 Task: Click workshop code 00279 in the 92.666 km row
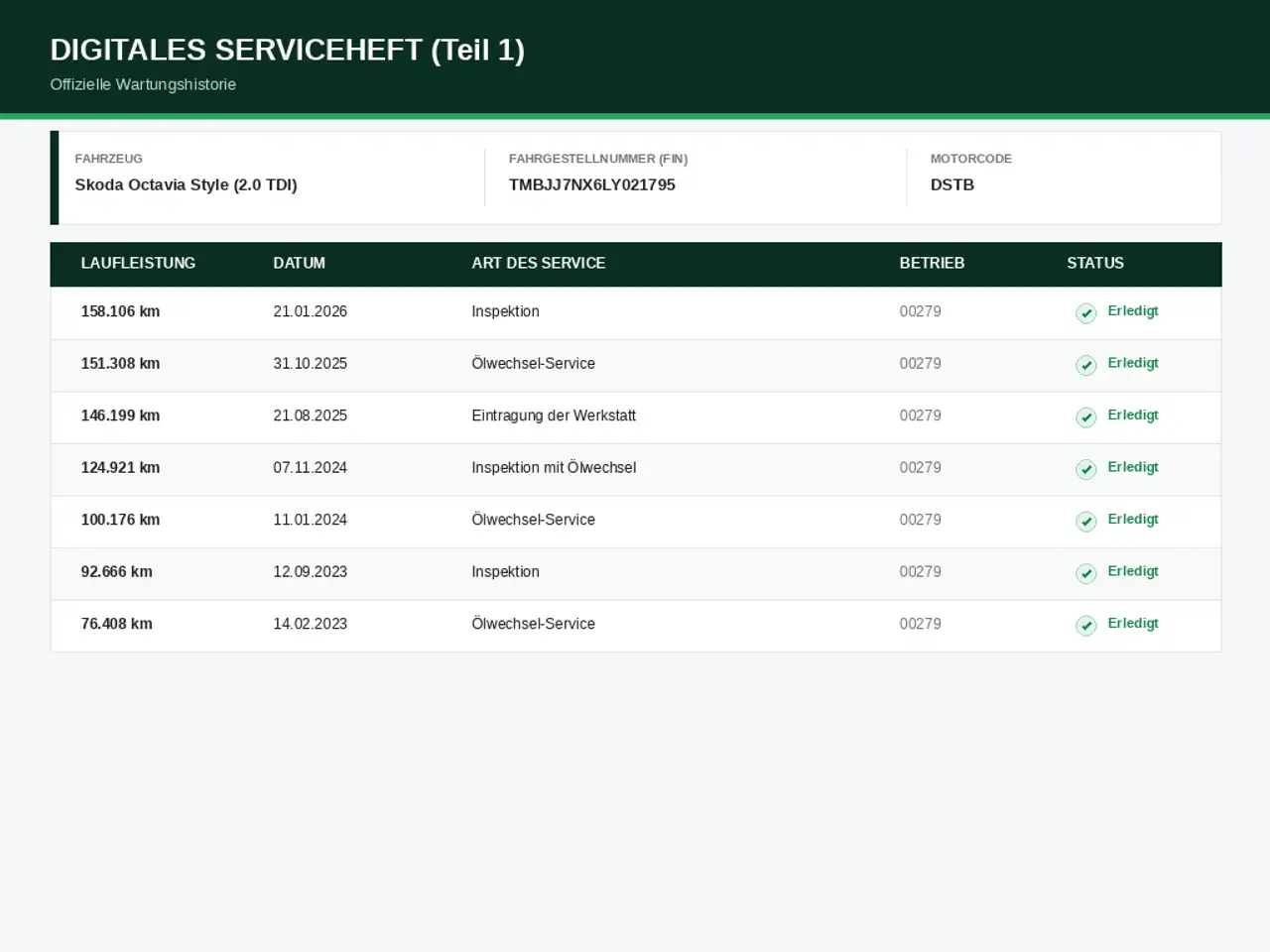(x=921, y=572)
